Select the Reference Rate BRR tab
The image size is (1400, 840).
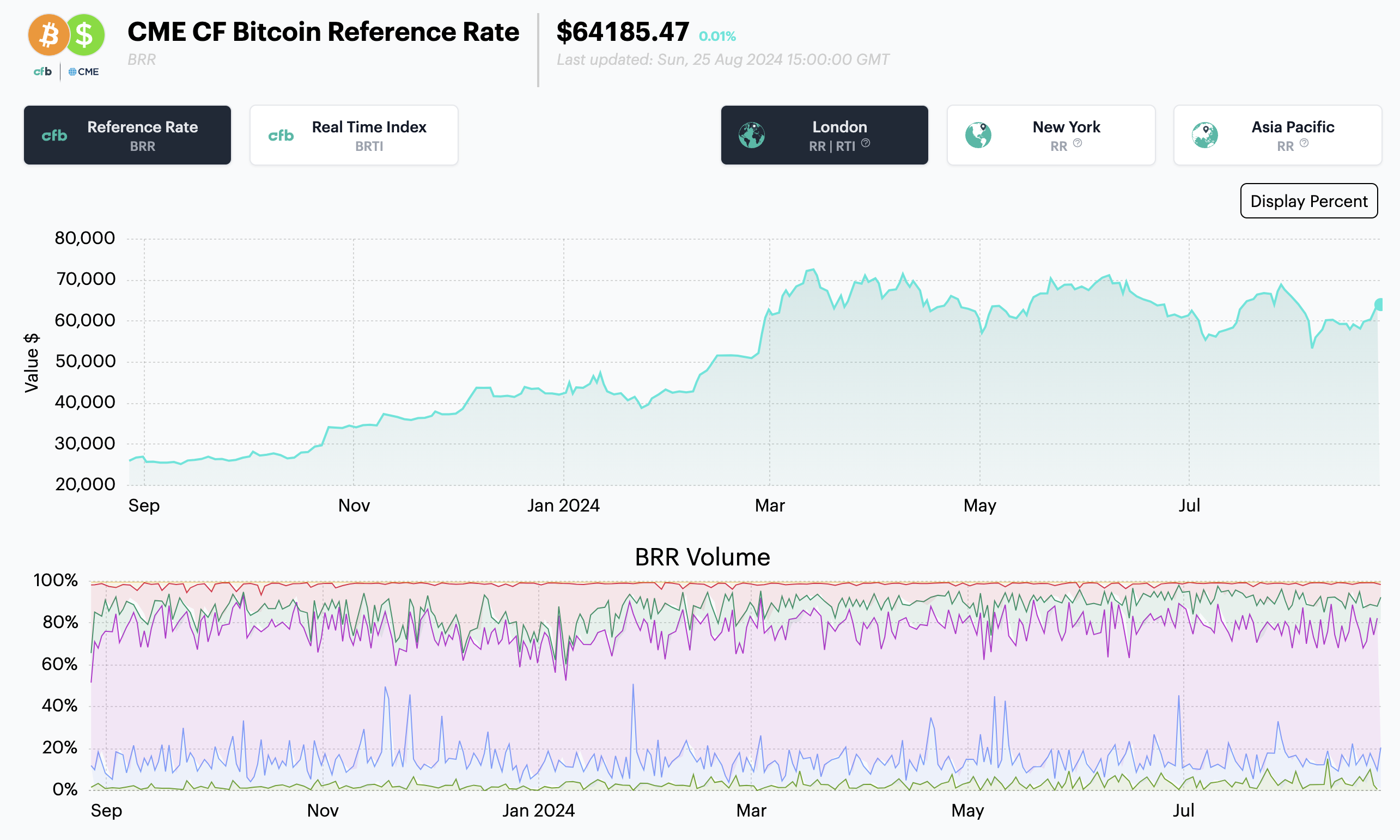click(x=127, y=135)
